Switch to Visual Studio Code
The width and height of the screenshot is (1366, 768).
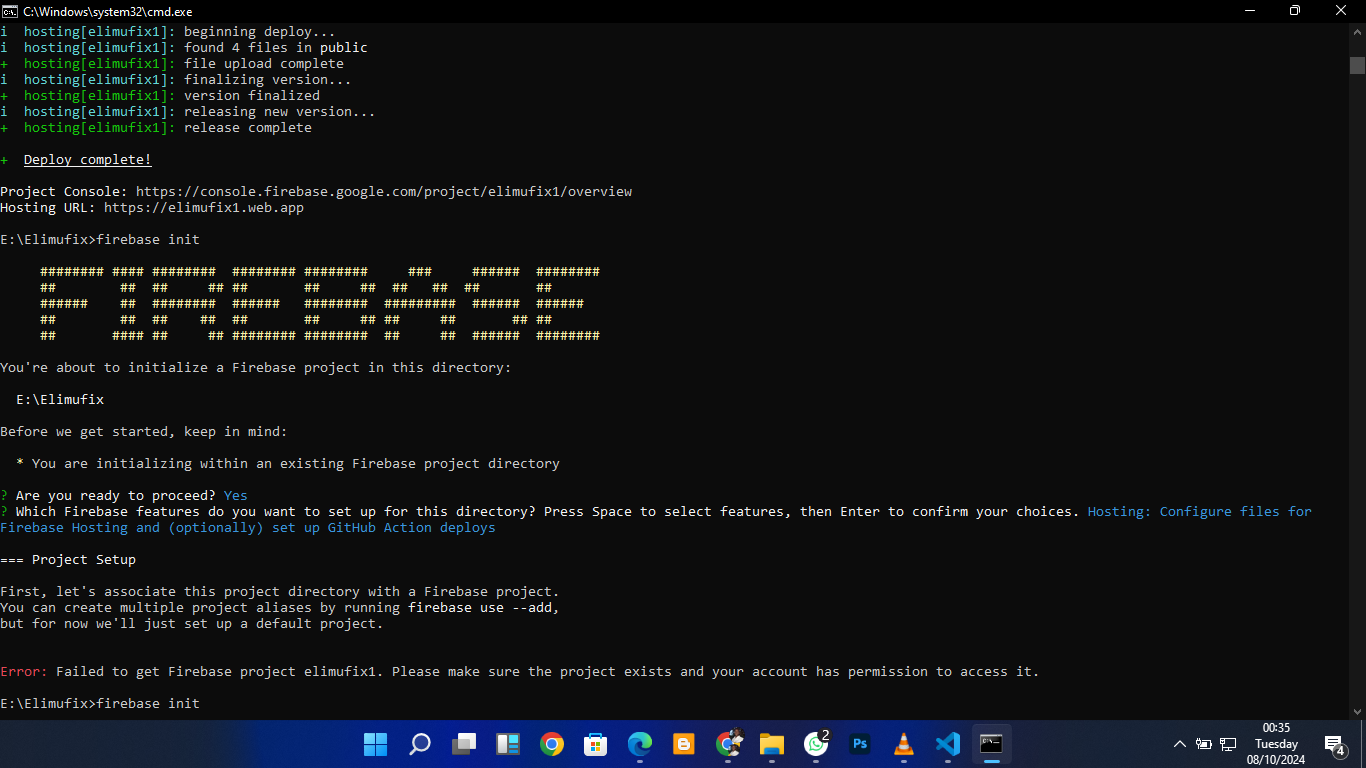pos(948,744)
